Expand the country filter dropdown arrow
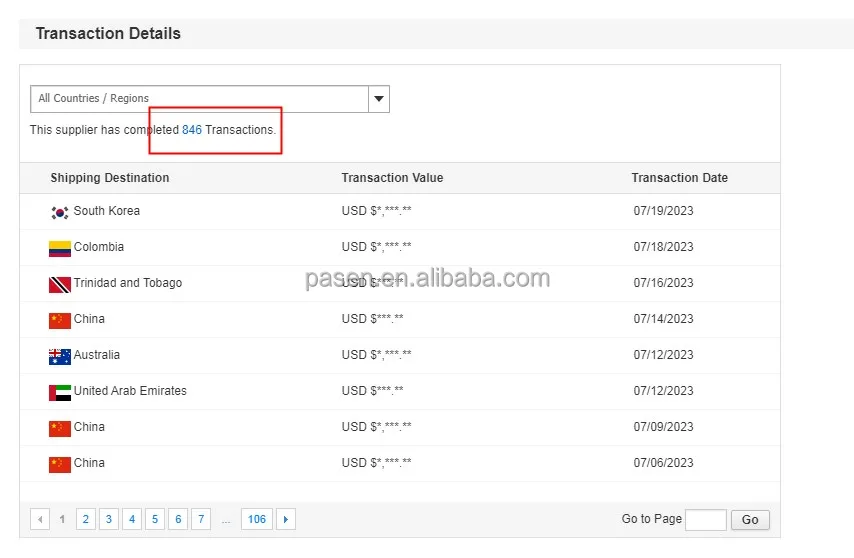The image size is (854, 558). (x=379, y=99)
